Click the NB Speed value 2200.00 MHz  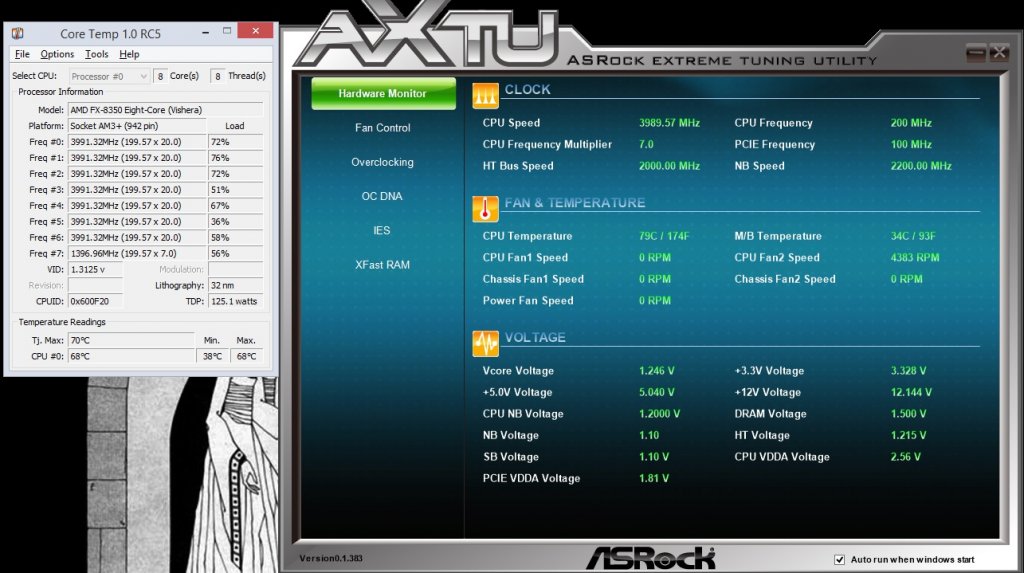coord(921,166)
